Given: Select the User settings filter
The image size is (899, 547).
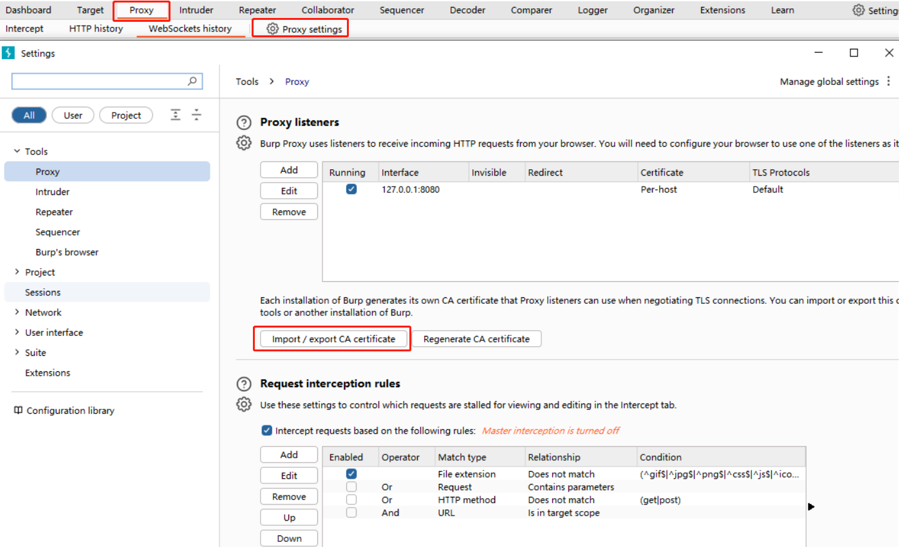Looking at the screenshot, I should [x=73, y=115].
